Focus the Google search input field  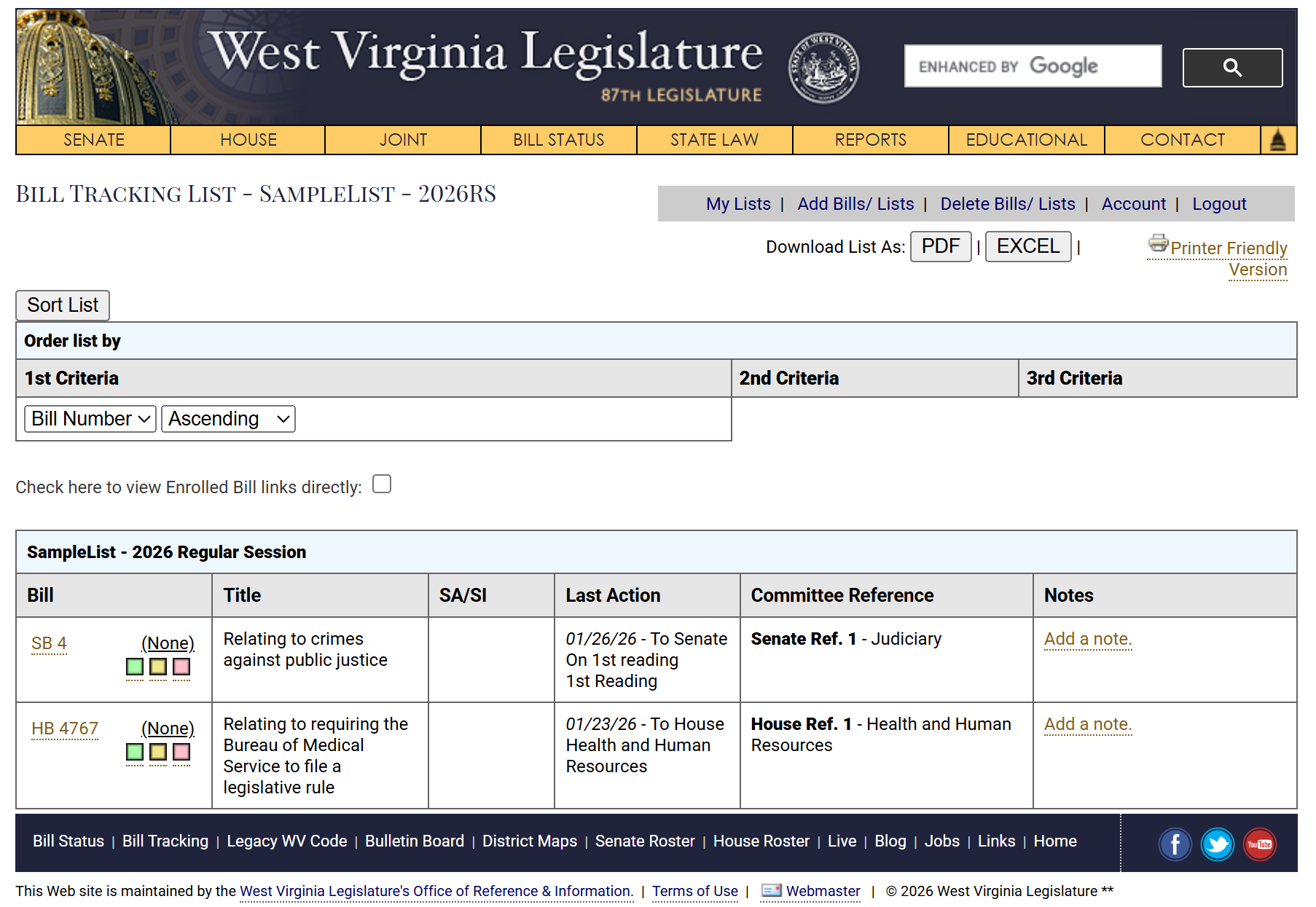1033,66
